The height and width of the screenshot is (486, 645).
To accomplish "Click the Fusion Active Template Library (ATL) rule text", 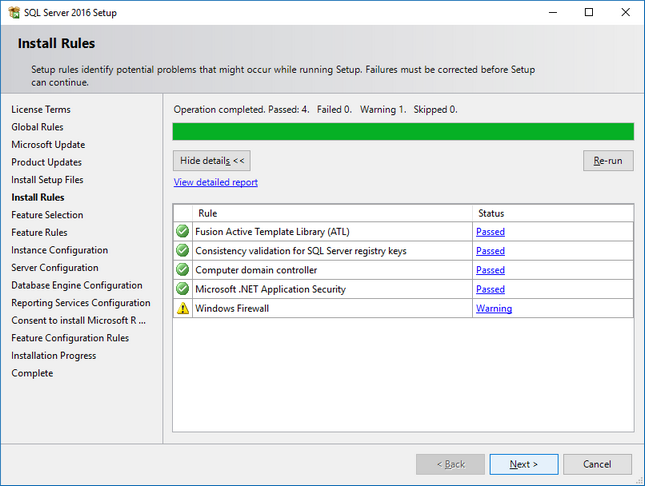I will [x=272, y=232].
